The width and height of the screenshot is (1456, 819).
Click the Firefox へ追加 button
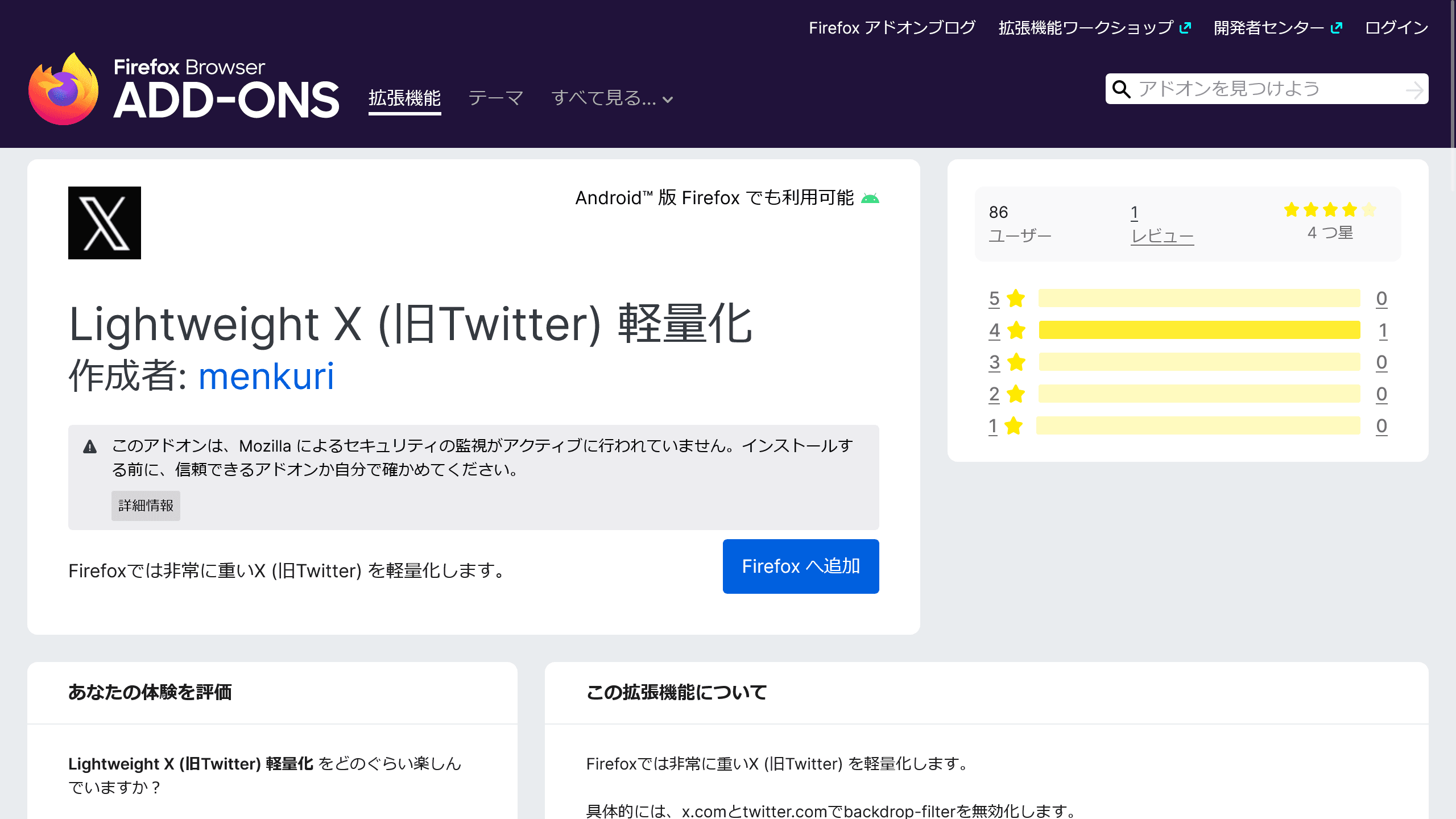(801, 566)
